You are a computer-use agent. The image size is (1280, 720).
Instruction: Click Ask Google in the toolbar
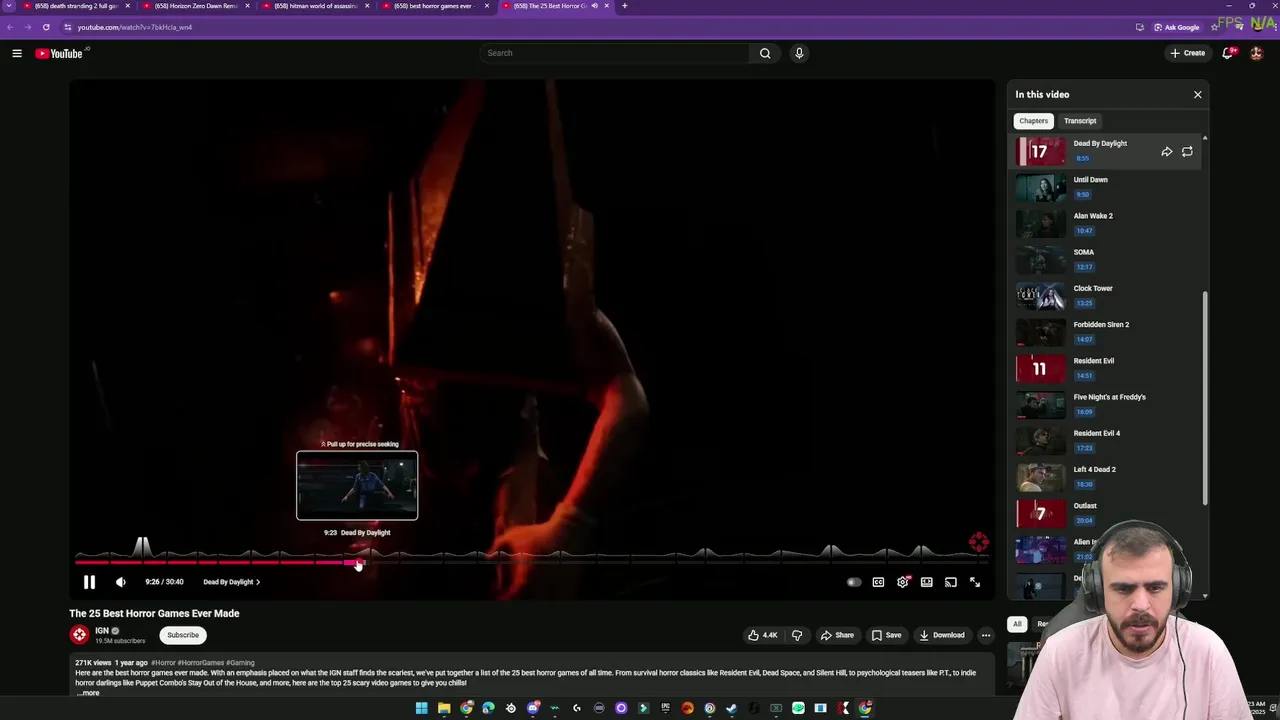[x=1176, y=27]
